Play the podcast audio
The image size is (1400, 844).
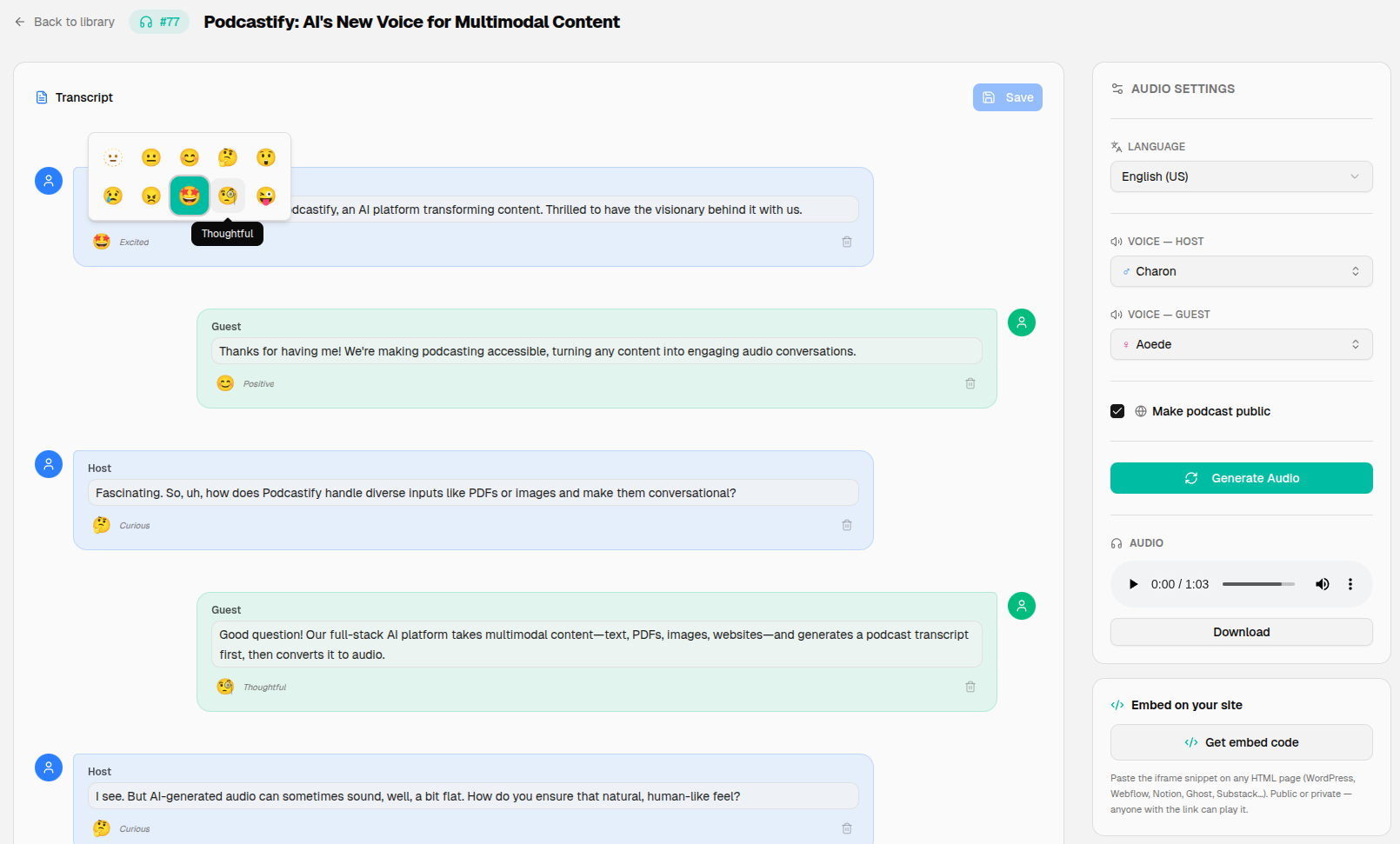tap(1133, 584)
